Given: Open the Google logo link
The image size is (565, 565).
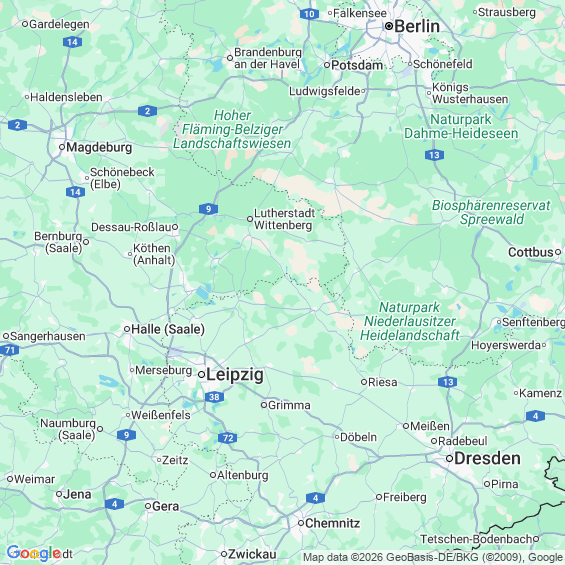Looking at the screenshot, I should tap(34, 553).
